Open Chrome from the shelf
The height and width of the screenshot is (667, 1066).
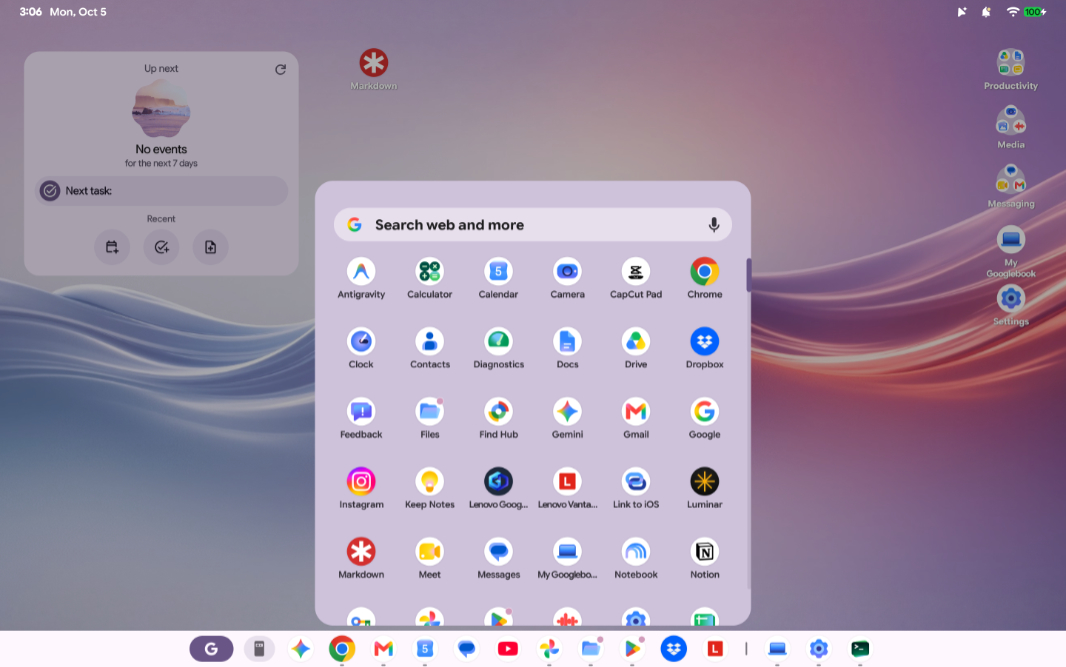click(342, 649)
